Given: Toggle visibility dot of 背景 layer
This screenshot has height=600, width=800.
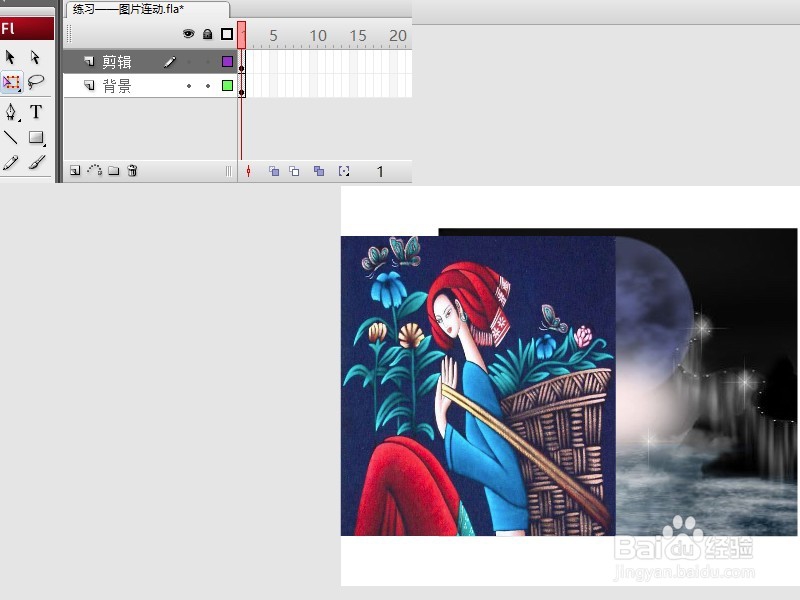Looking at the screenshot, I should [189, 86].
